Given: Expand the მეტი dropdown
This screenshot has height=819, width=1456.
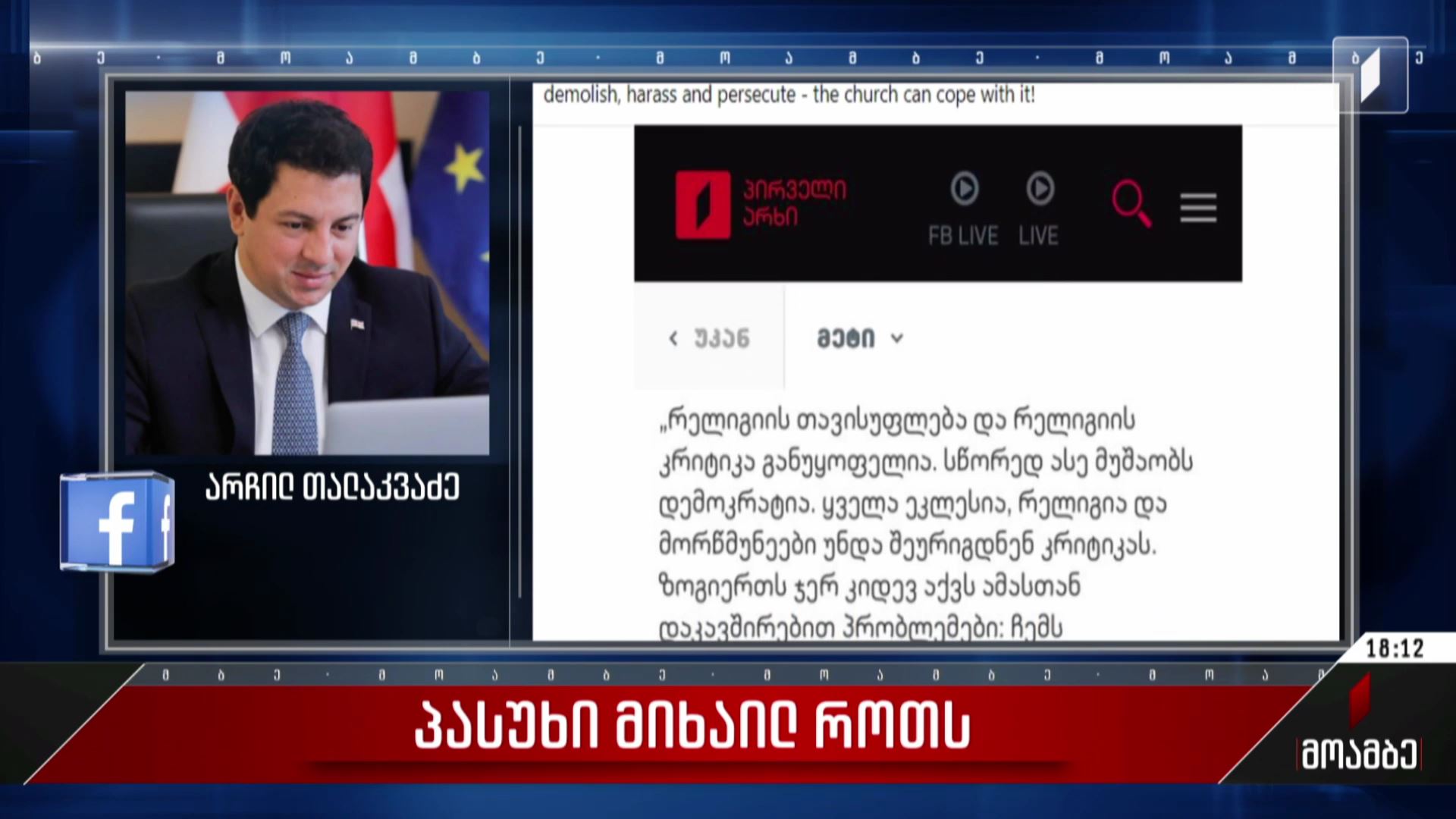Looking at the screenshot, I should coord(860,338).
